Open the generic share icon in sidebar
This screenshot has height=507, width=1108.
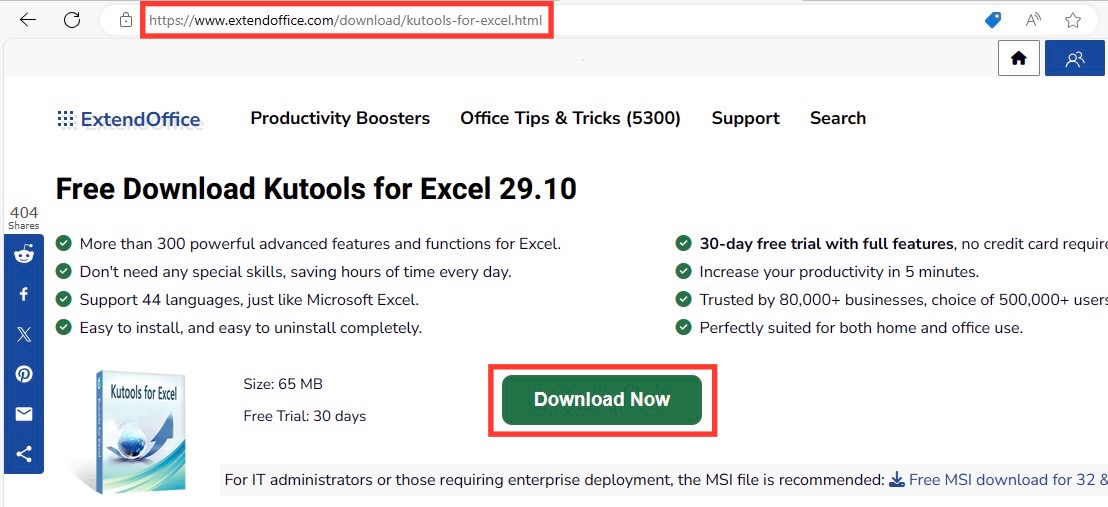click(x=24, y=454)
